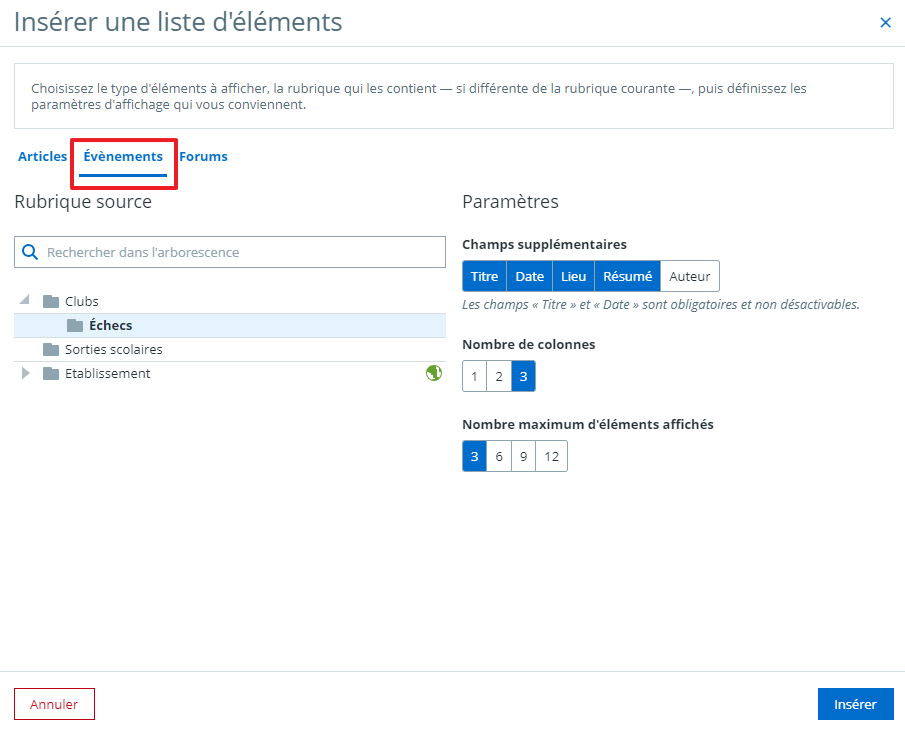This screenshot has height=735, width=905.
Task: Toggle the Date field button
Action: [x=529, y=276]
